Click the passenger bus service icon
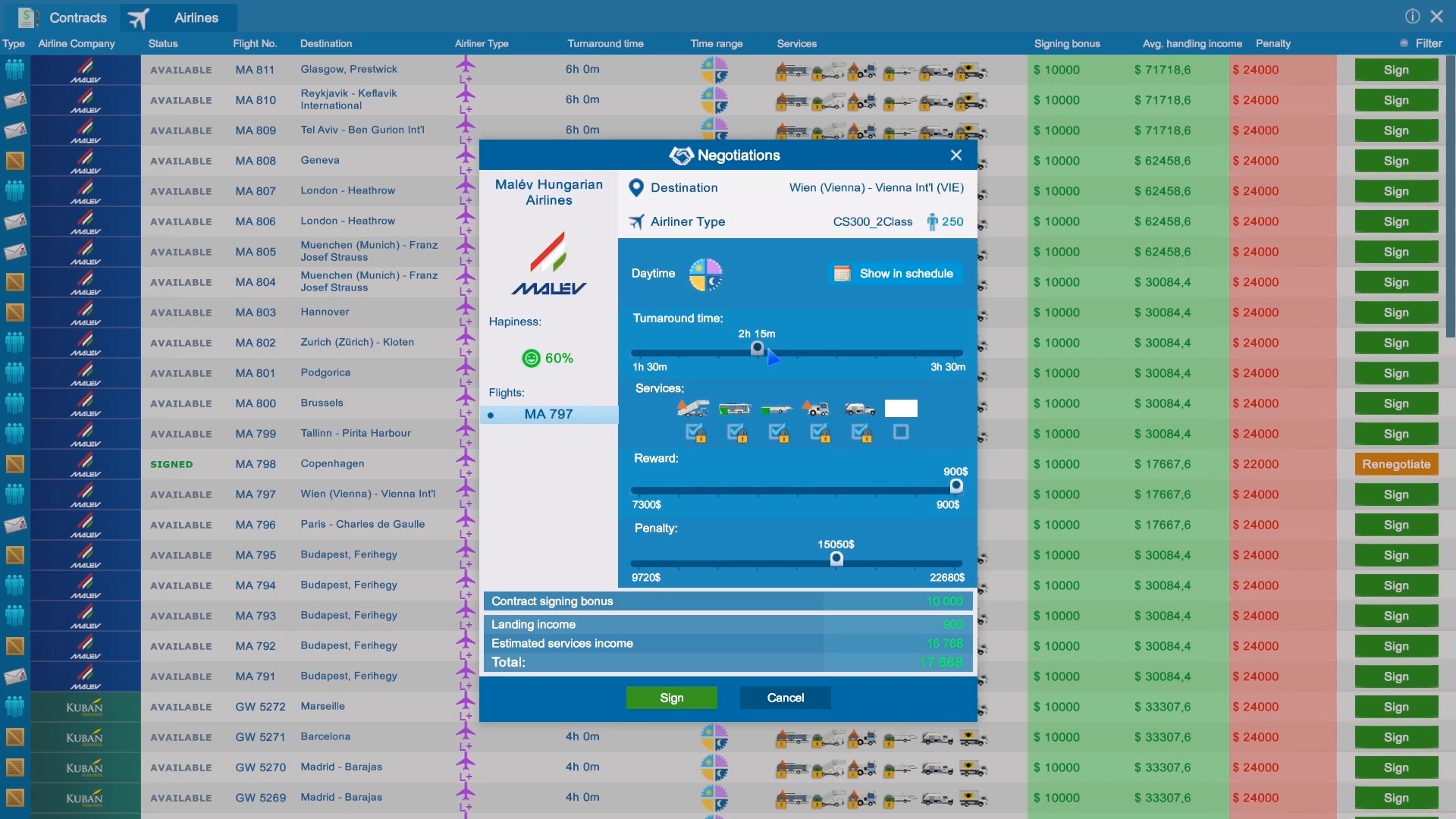The image size is (1456, 819). 734,409
